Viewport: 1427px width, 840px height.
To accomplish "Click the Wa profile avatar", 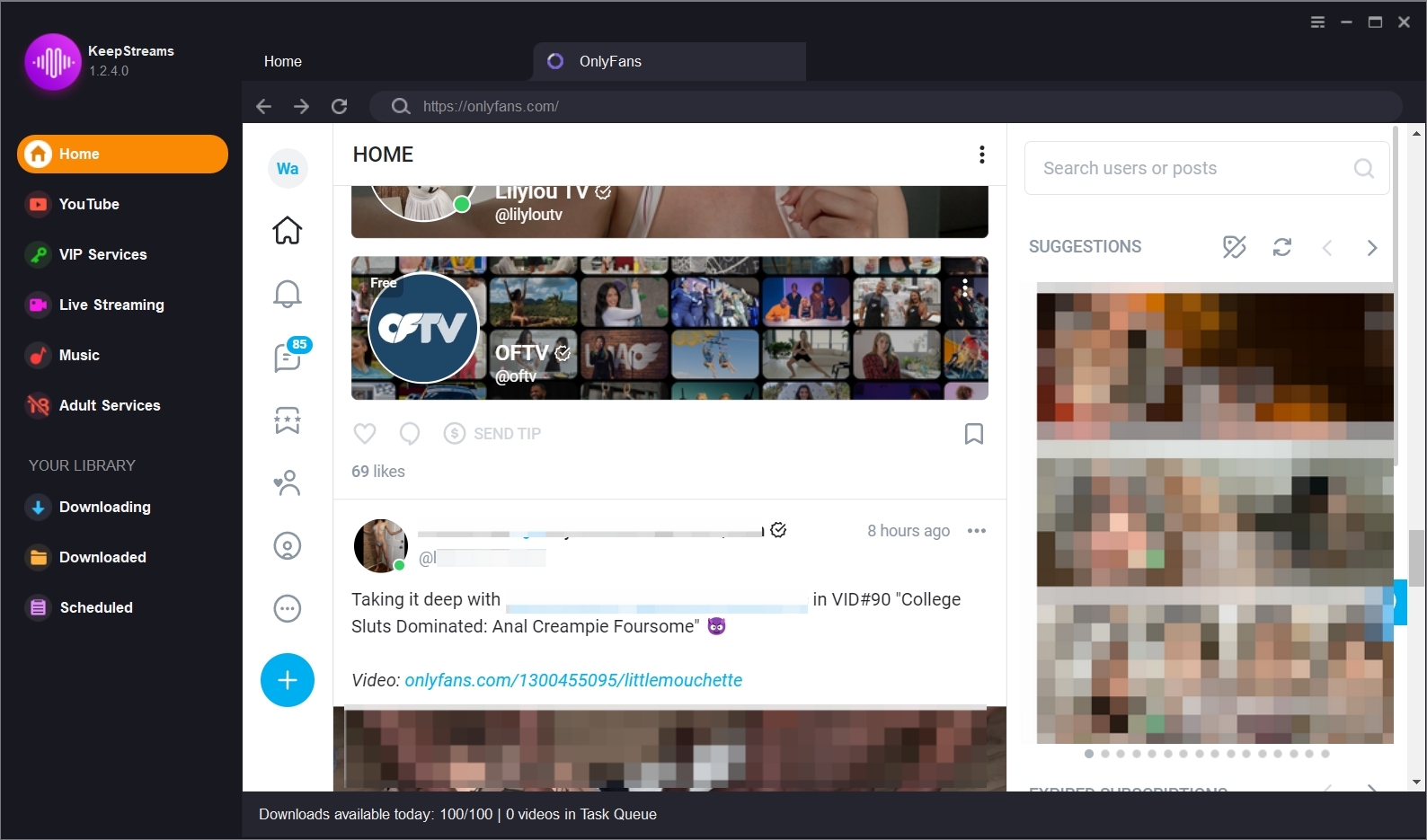I will [288, 168].
